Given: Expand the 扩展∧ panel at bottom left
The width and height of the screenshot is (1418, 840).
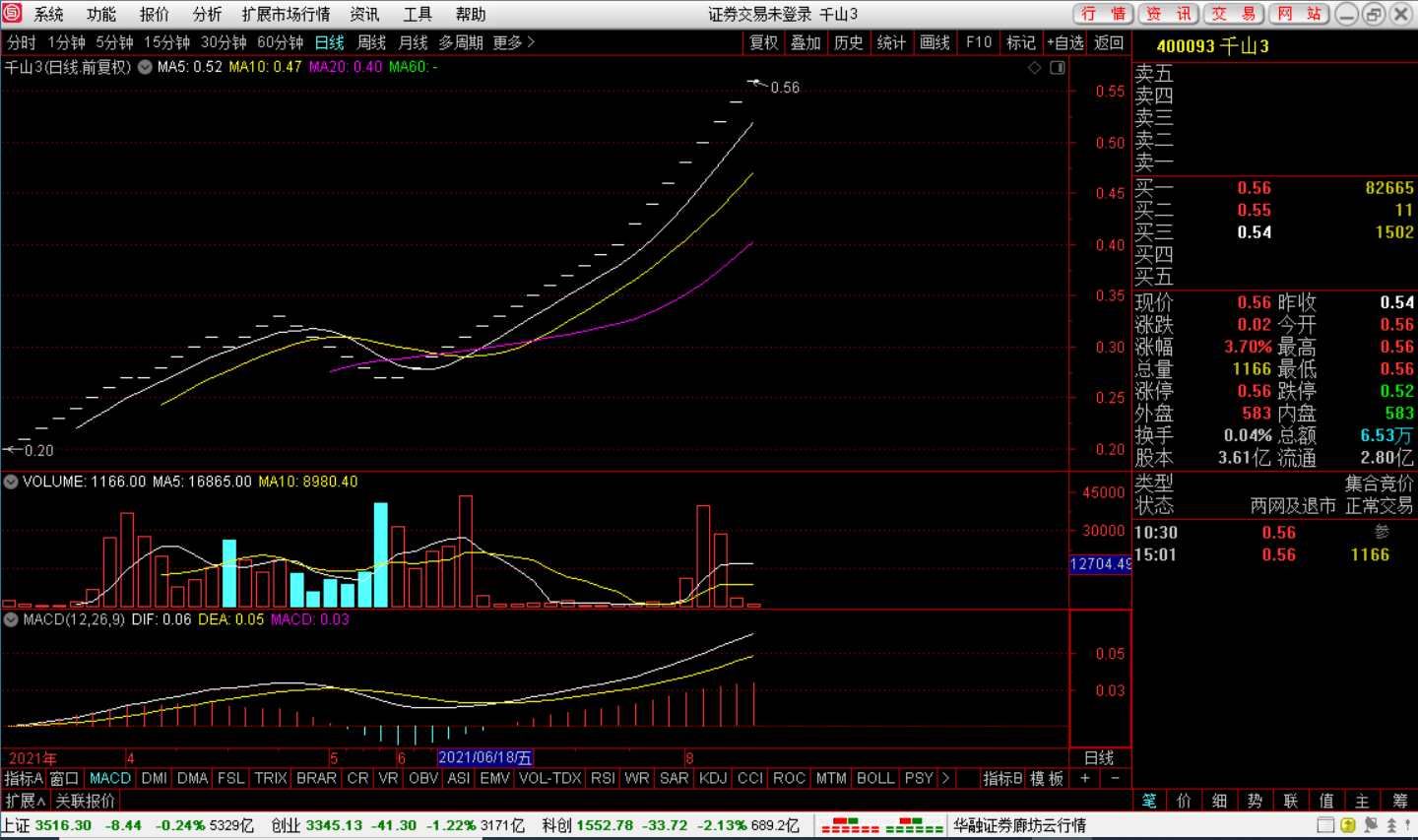Looking at the screenshot, I should (x=26, y=801).
